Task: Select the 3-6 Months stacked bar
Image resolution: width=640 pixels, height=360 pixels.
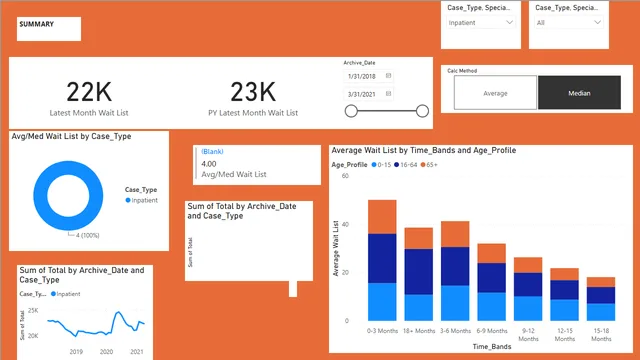Action: (455, 271)
